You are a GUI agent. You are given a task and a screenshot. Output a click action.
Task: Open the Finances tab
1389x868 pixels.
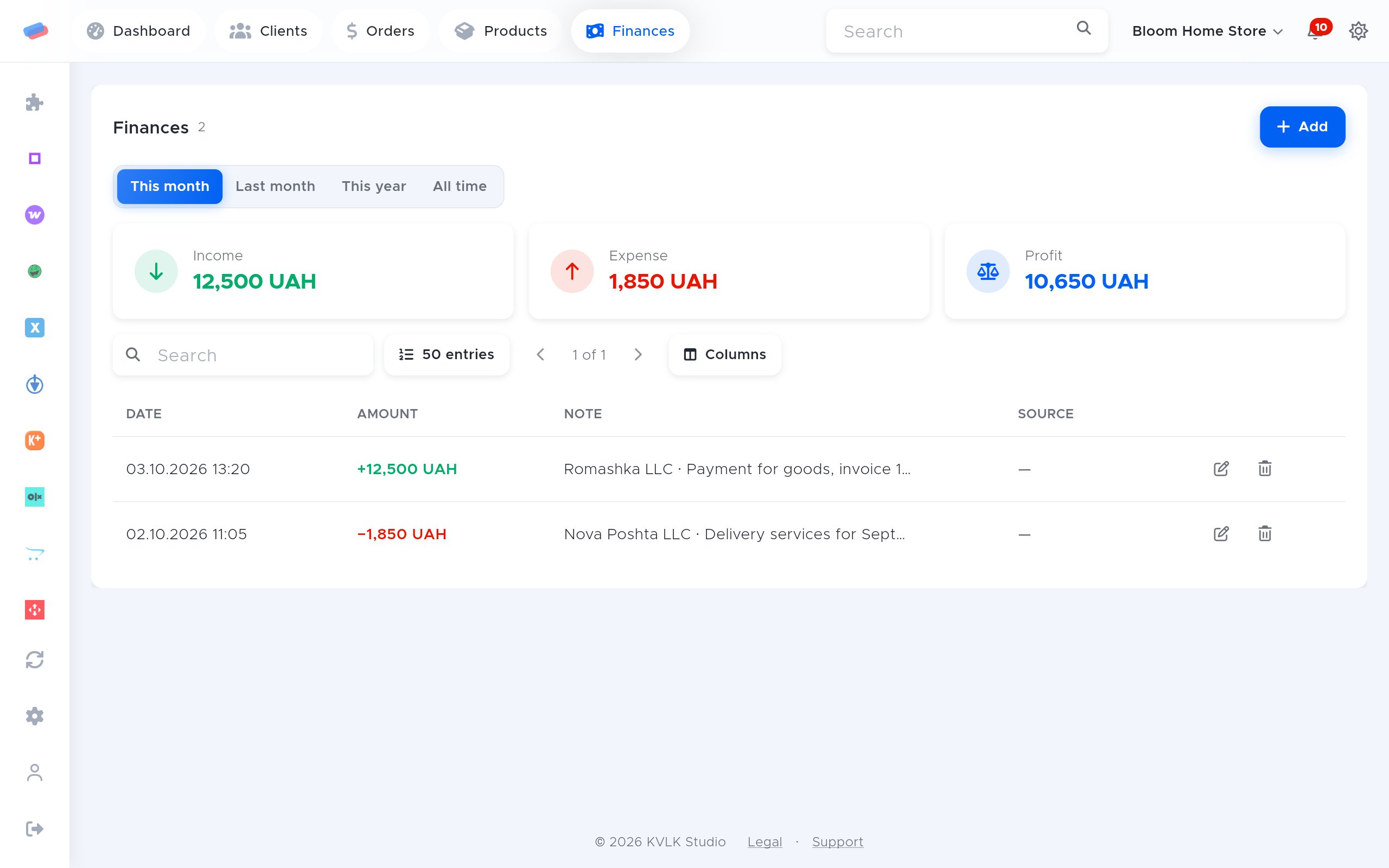pyautogui.click(x=629, y=31)
